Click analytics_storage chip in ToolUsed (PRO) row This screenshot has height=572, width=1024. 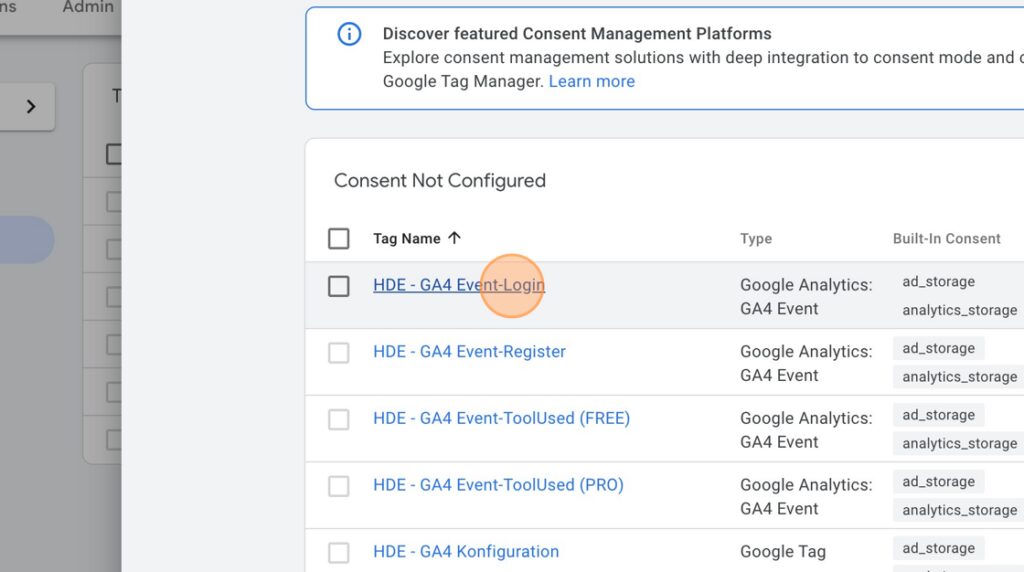pos(959,510)
